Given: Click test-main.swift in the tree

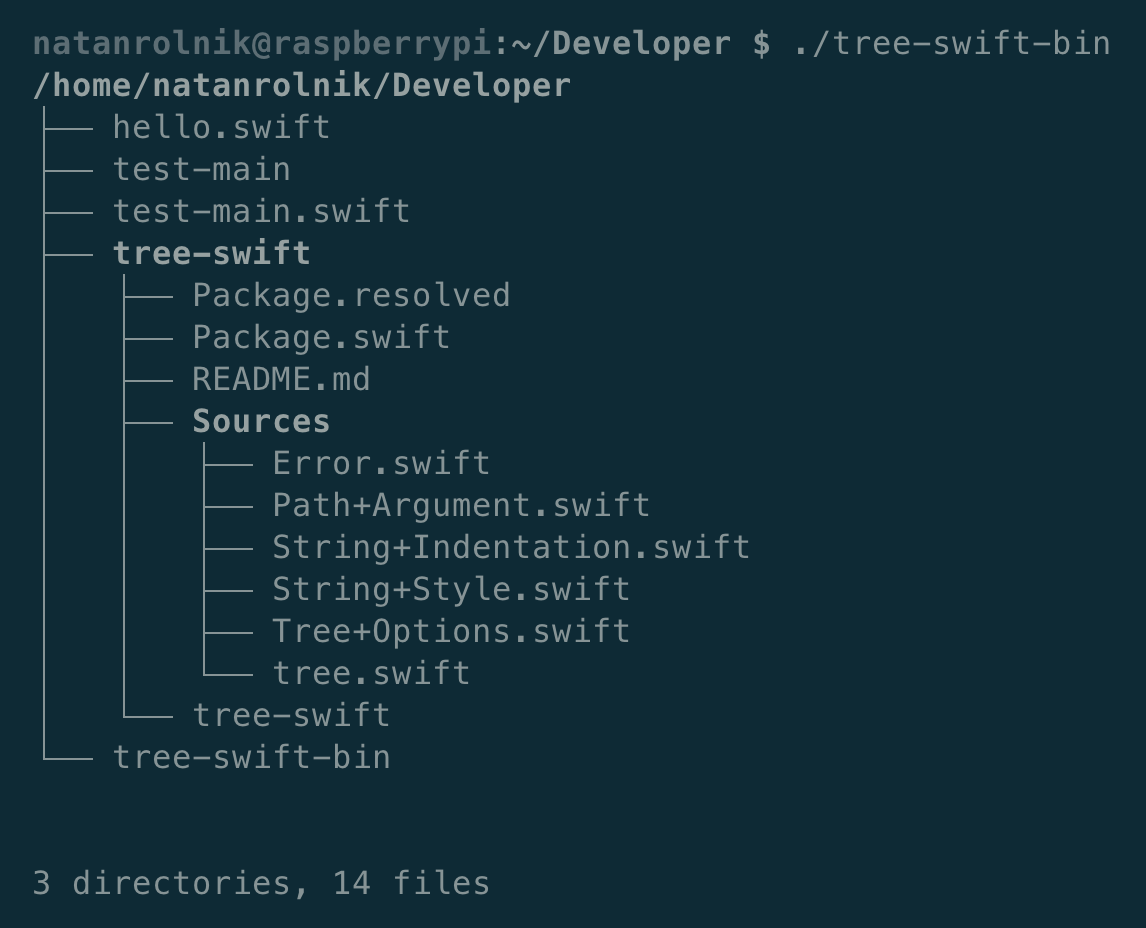Looking at the screenshot, I should [x=261, y=212].
